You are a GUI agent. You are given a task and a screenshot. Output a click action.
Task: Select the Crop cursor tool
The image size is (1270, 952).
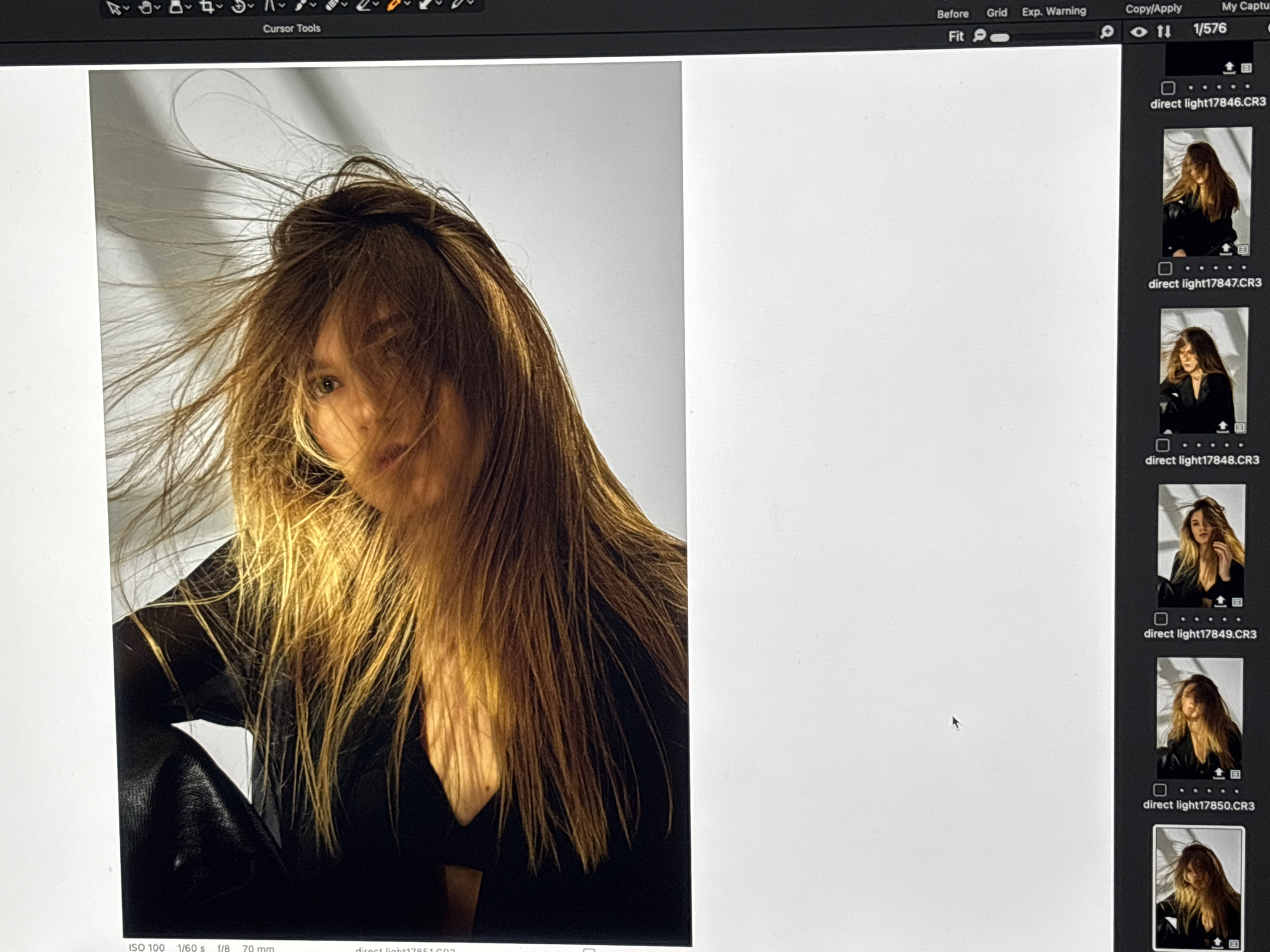coord(206,7)
